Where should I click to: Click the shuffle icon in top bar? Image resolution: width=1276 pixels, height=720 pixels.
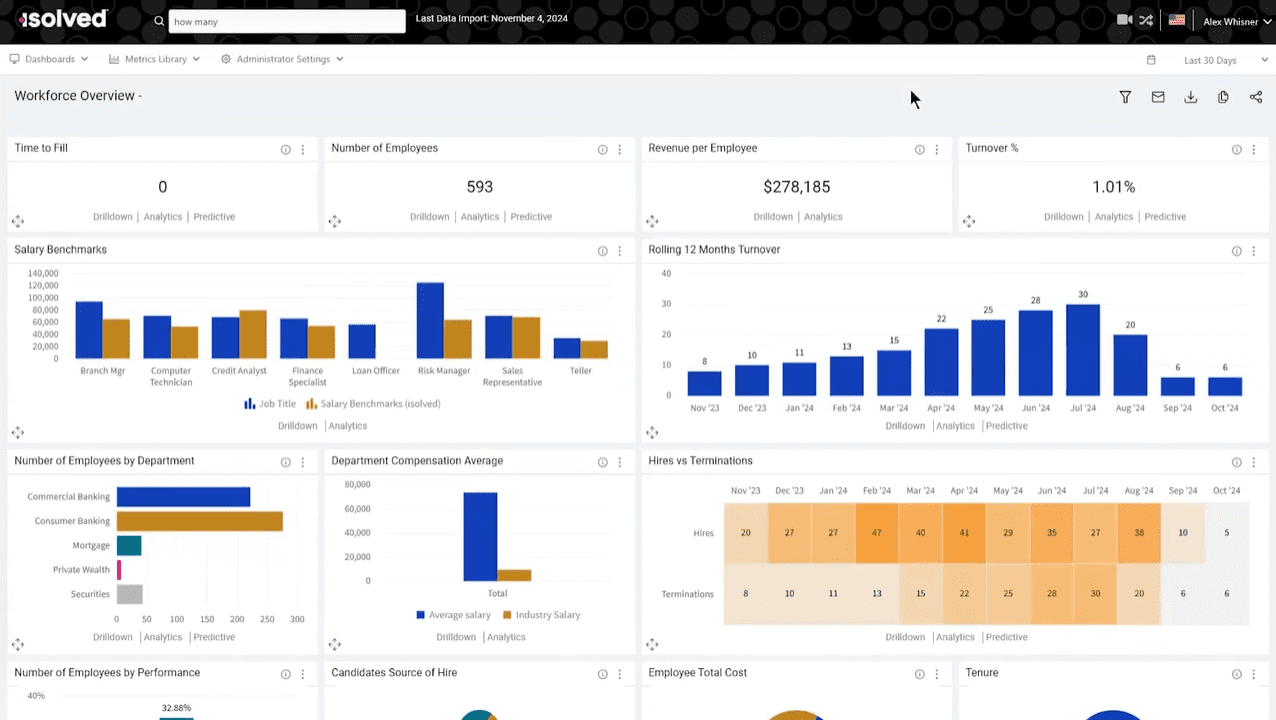click(1146, 20)
